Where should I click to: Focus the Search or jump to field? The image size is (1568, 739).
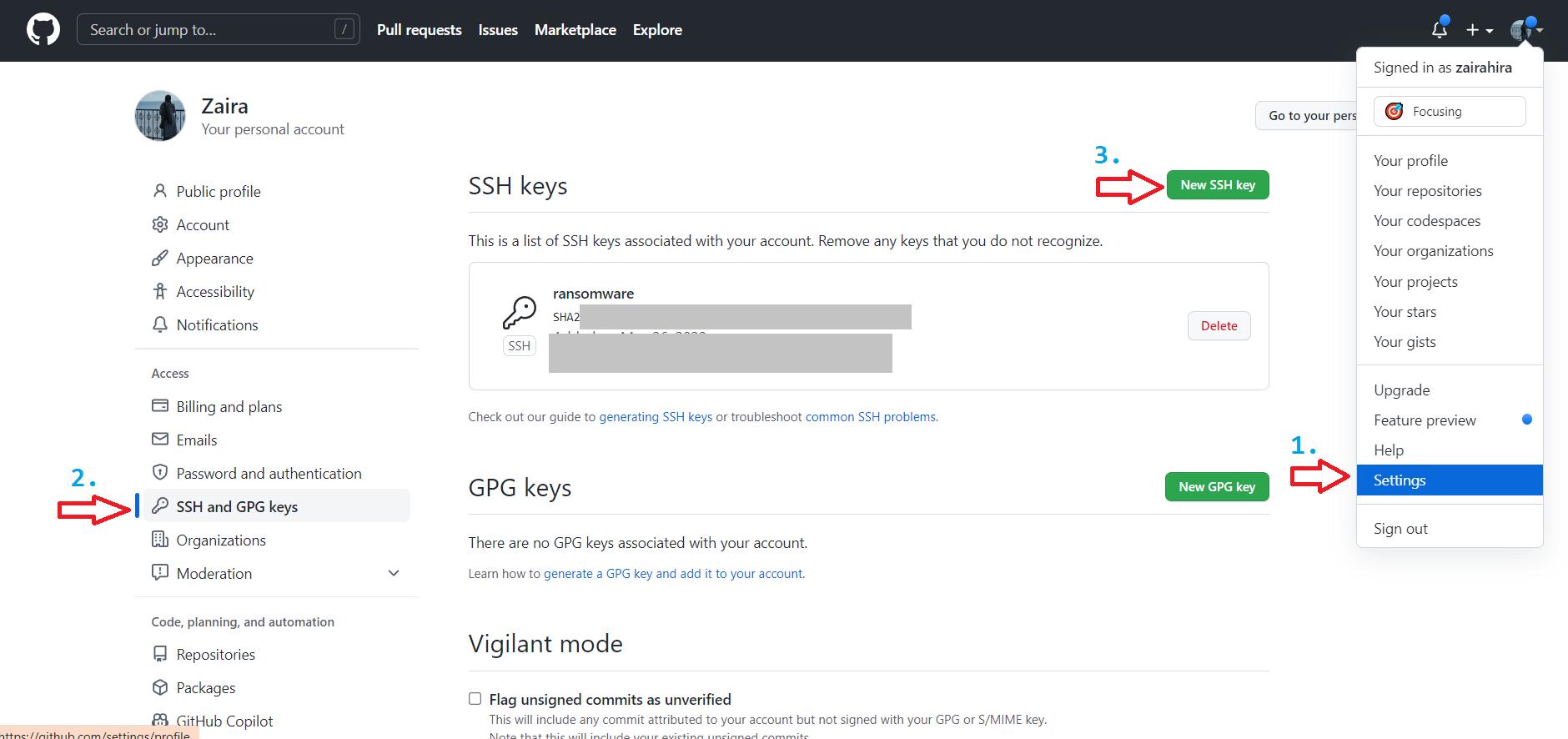(219, 30)
